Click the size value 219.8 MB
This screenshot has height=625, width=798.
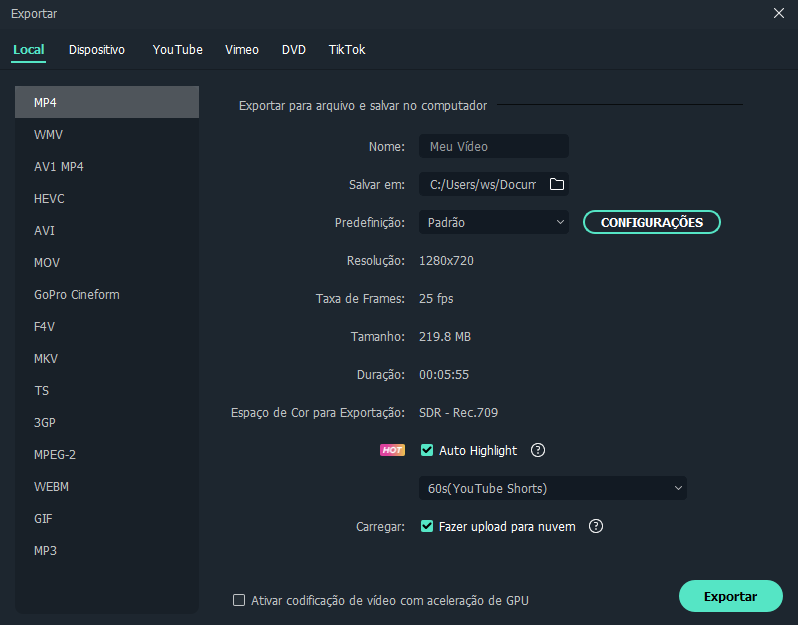point(445,336)
